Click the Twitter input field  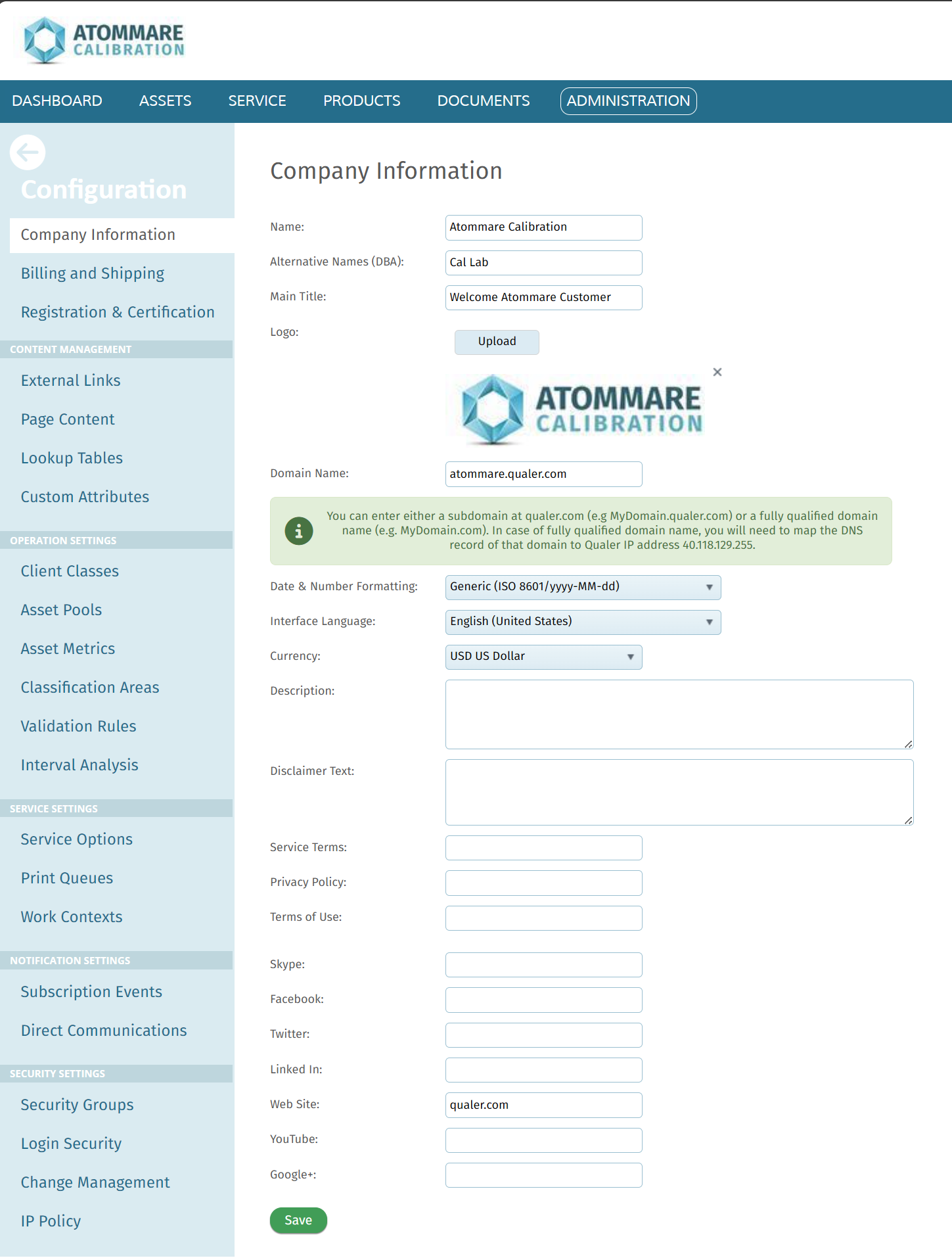click(543, 1035)
